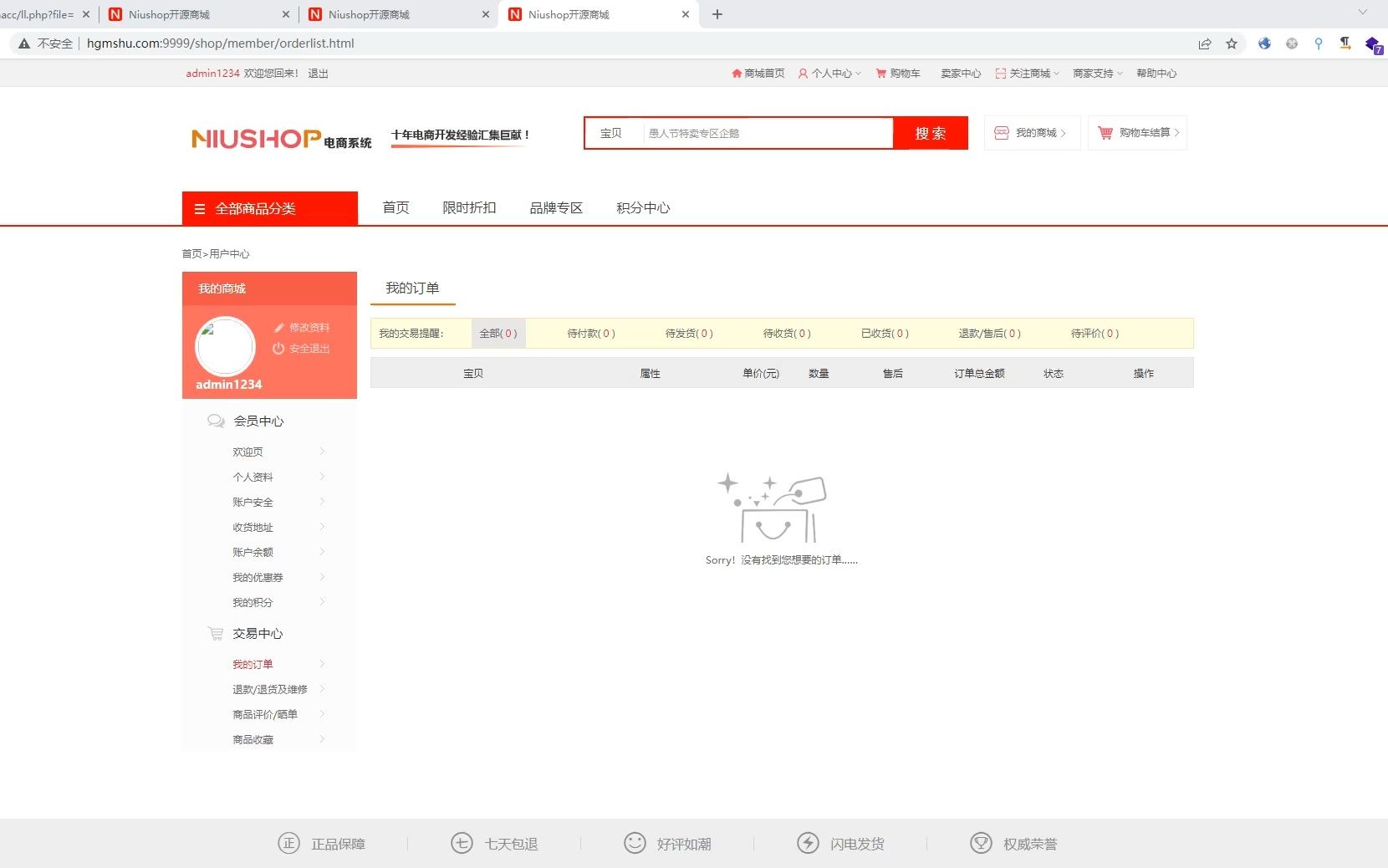The image size is (1388, 868).
Task: Select the 退款/售后(0) order filter
Action: [989, 333]
